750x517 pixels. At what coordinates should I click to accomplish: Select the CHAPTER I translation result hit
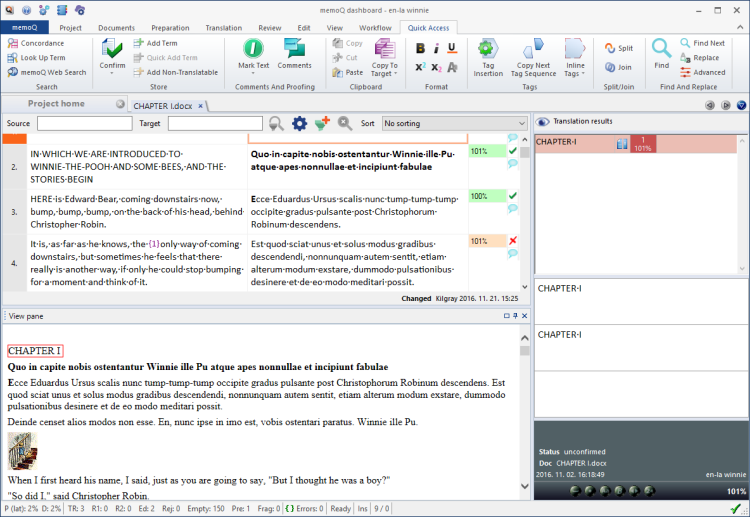tap(636, 143)
